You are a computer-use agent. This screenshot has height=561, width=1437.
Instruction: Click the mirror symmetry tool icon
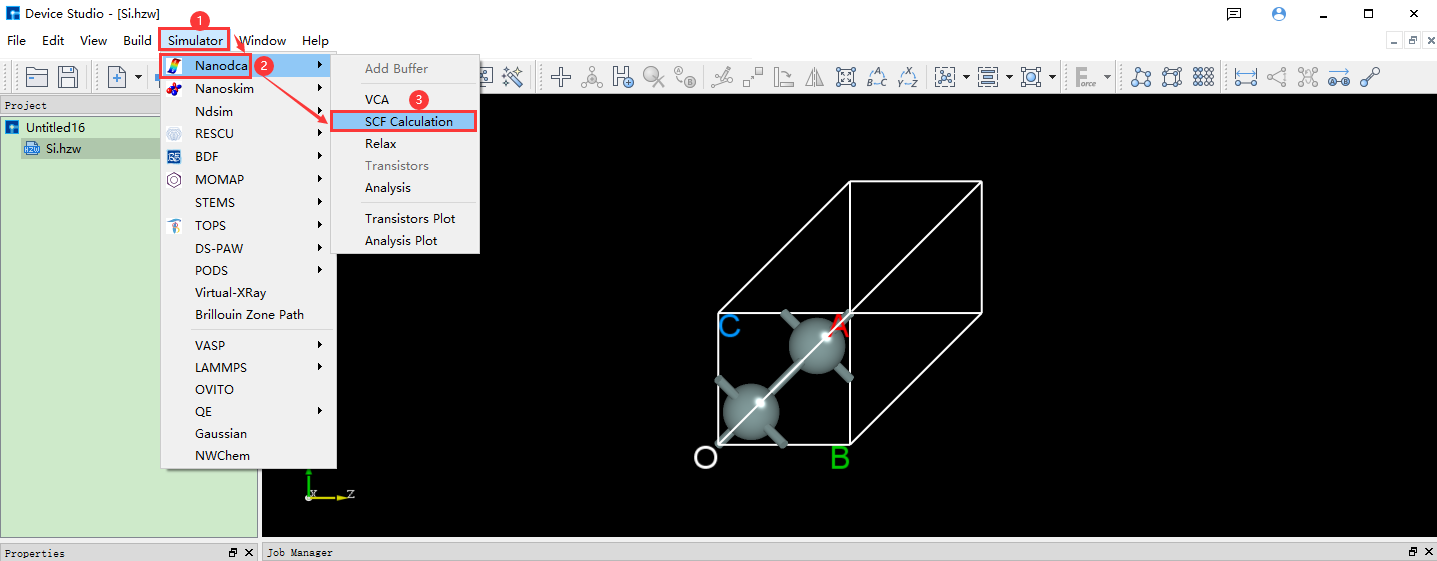815,77
